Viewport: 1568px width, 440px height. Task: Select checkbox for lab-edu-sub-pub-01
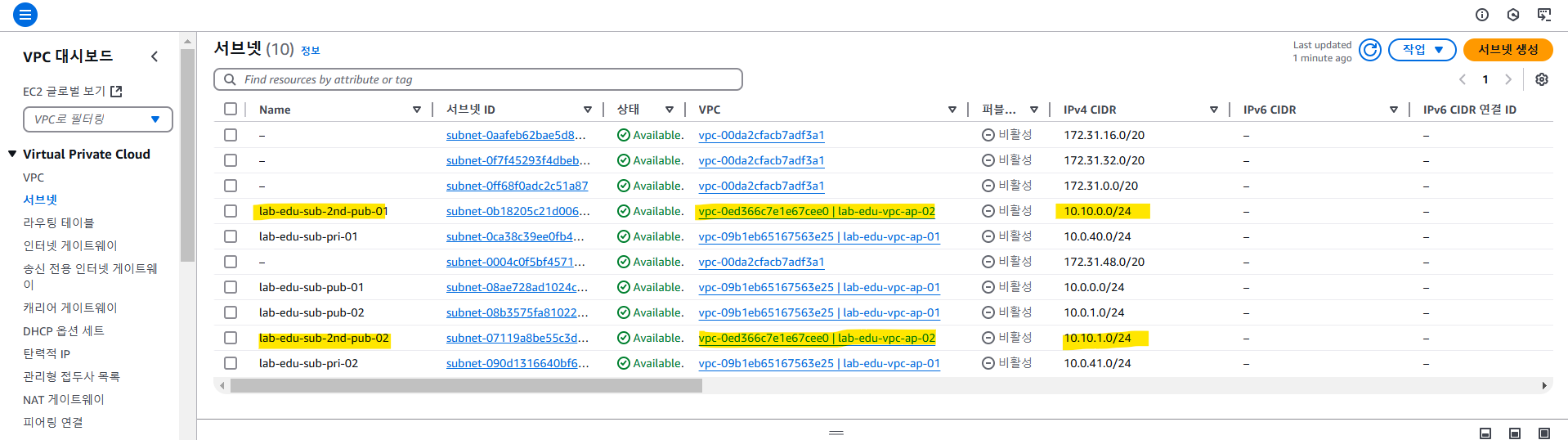(231, 287)
